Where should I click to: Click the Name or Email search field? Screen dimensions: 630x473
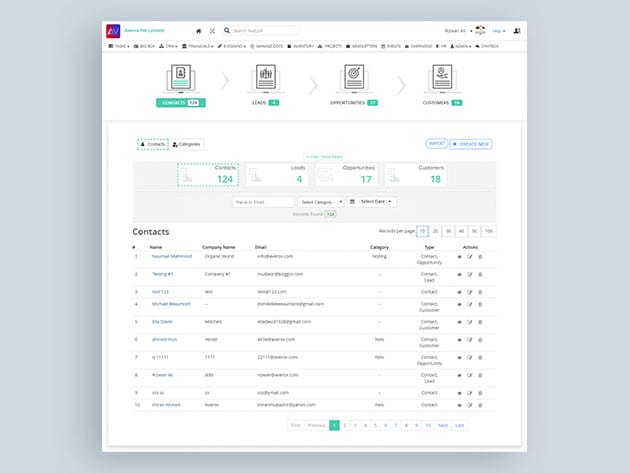(263, 201)
